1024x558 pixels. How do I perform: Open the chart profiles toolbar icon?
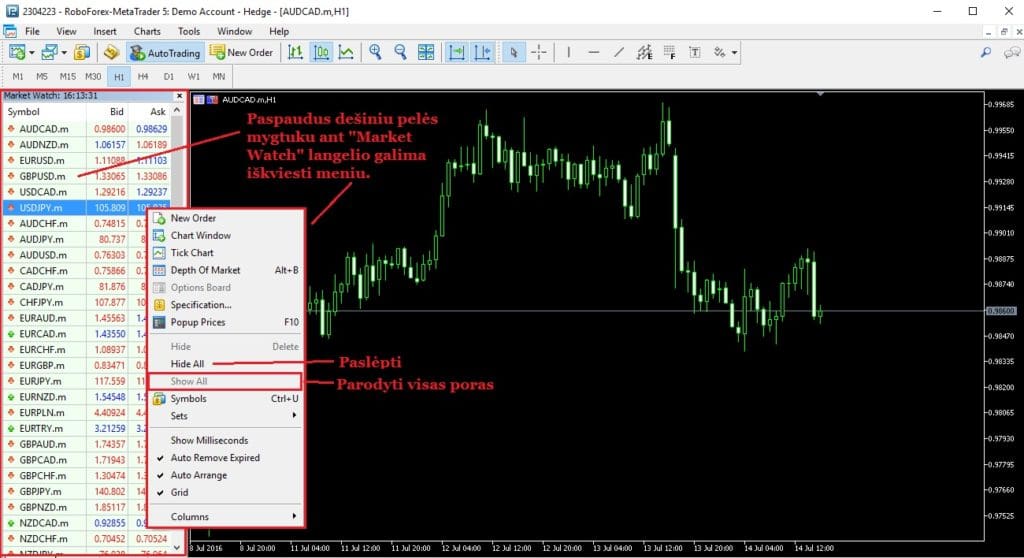(49, 53)
